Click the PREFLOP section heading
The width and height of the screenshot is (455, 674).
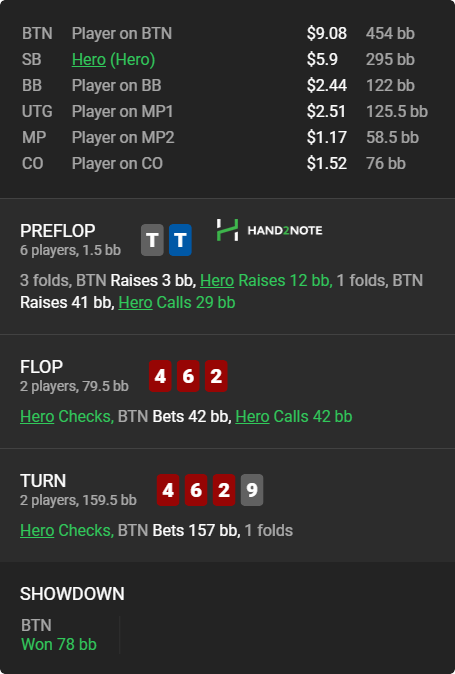tap(58, 231)
